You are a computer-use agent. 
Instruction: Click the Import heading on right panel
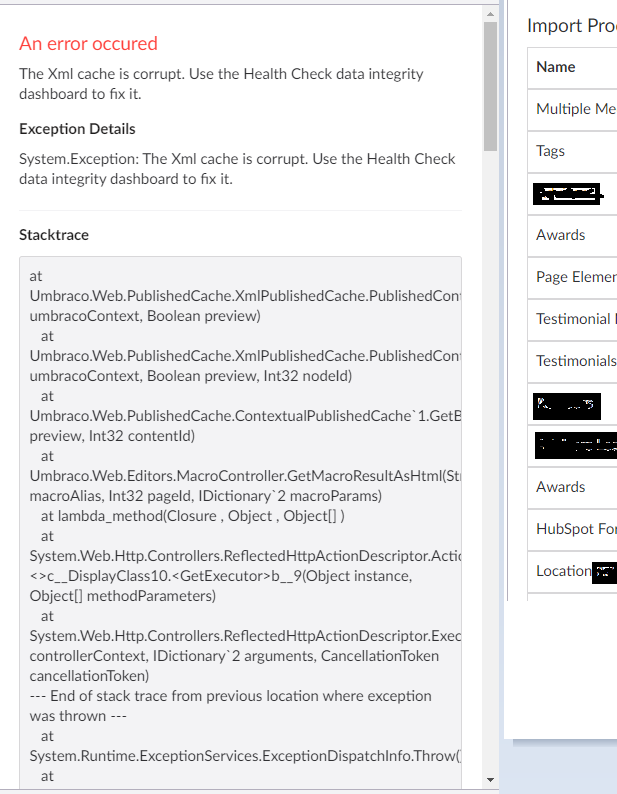tap(572, 26)
